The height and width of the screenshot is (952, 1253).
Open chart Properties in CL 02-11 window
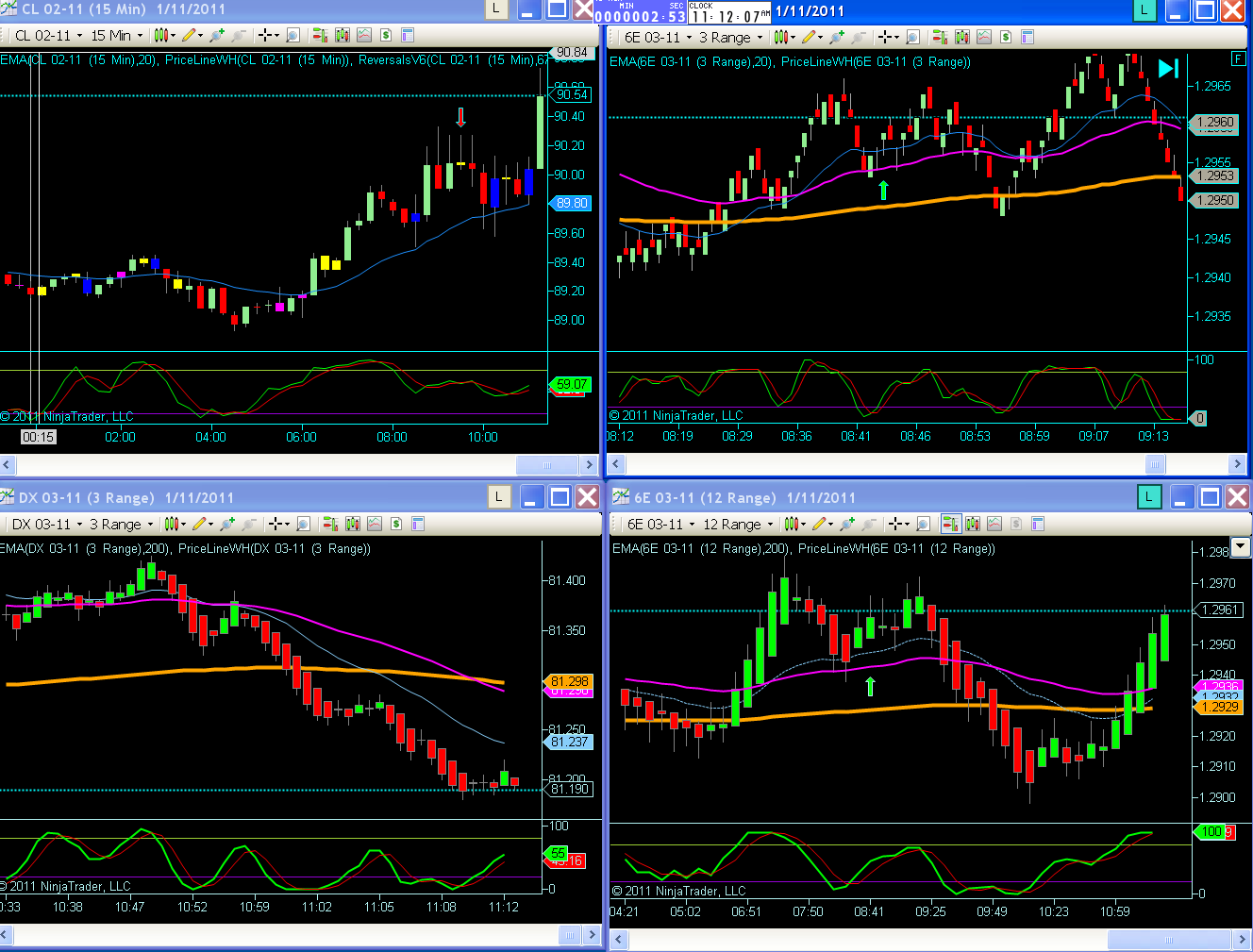point(408,36)
